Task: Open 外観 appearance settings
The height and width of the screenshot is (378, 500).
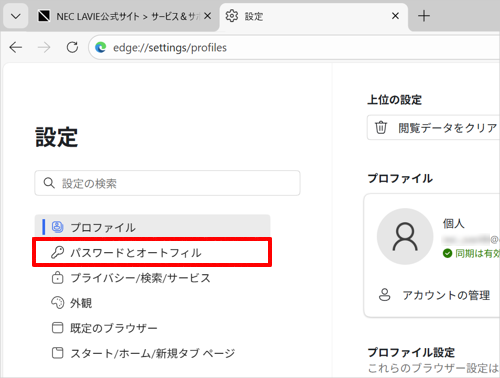Action: pyautogui.click(x=152, y=303)
